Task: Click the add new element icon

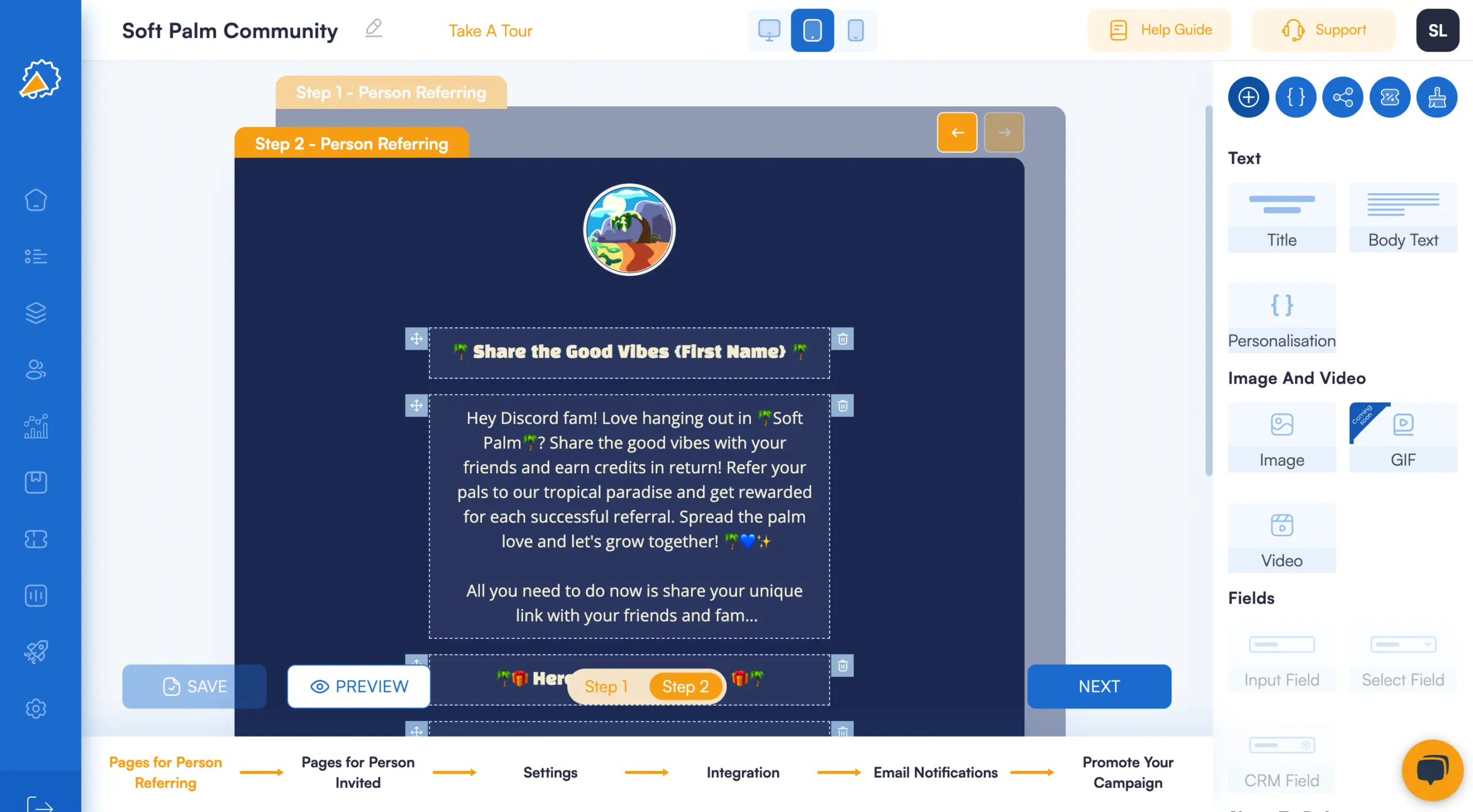Action: coord(1248,96)
